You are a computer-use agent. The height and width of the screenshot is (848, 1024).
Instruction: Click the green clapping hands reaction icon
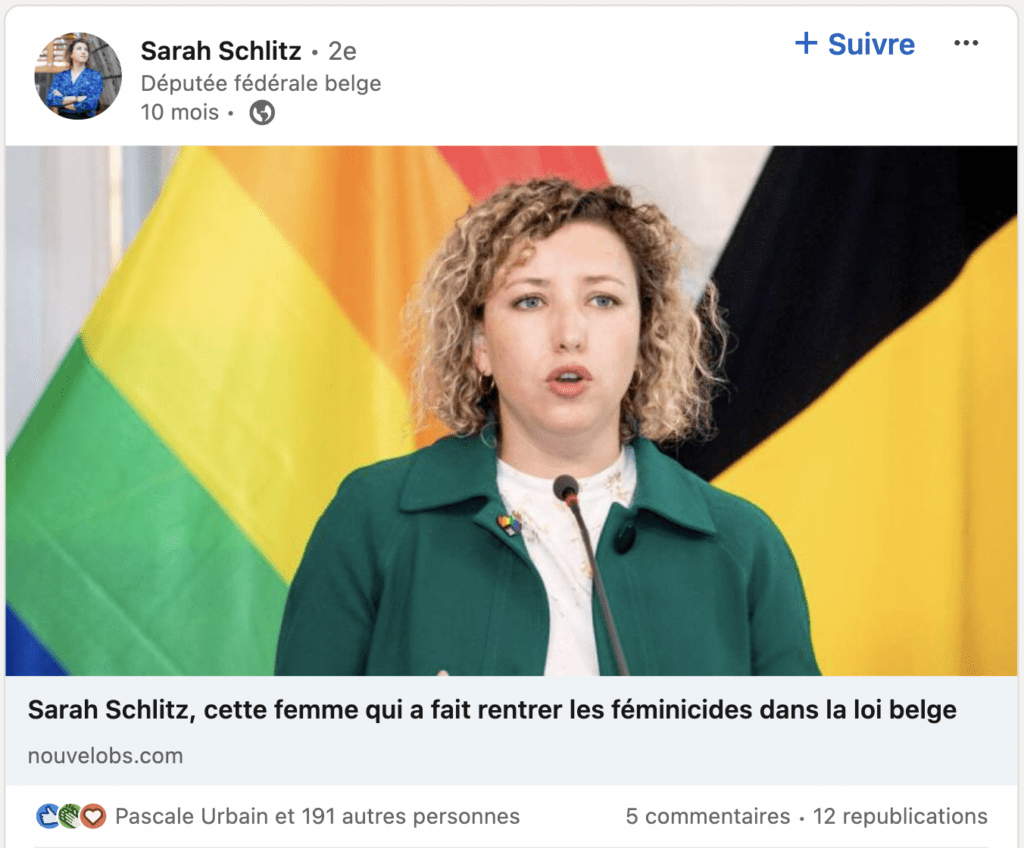pyautogui.click(x=71, y=816)
